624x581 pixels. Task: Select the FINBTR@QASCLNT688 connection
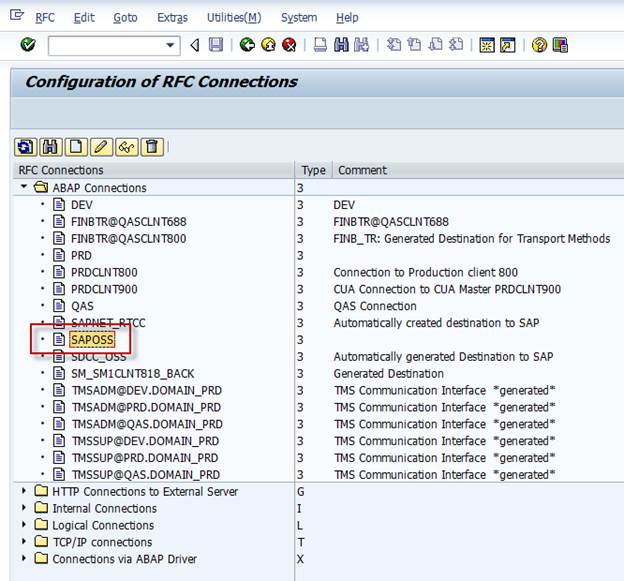click(129, 222)
